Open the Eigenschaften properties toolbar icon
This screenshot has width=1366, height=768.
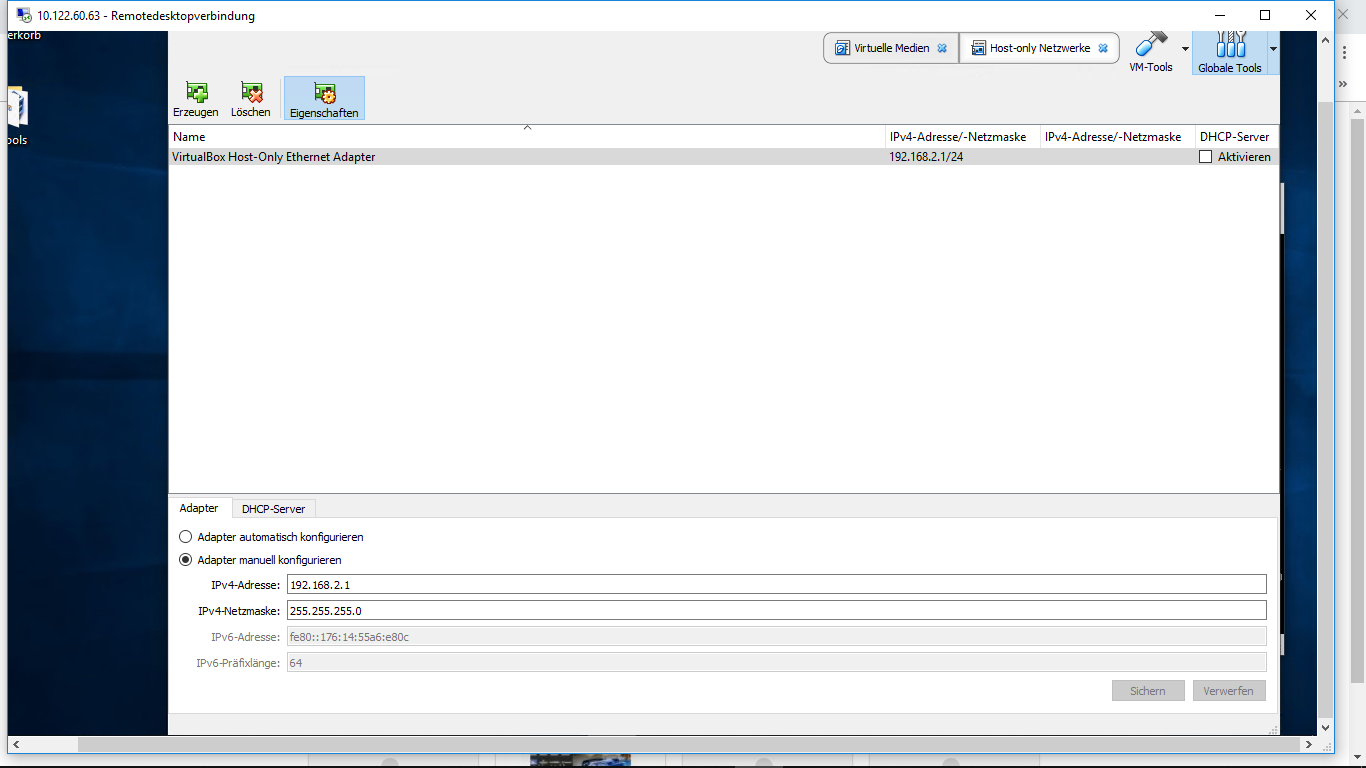coord(324,99)
